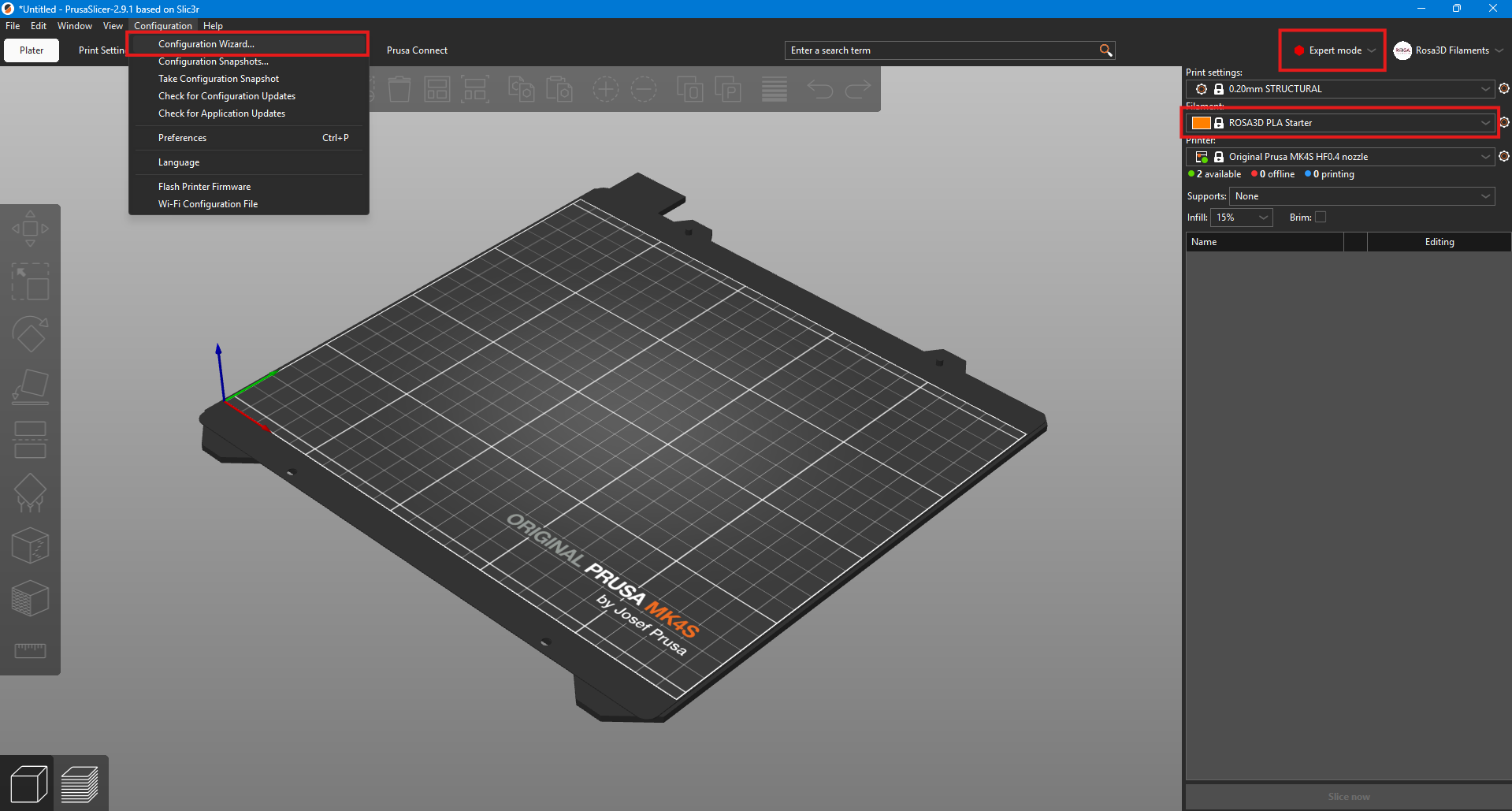Click the '2 available' printer status text

(x=1218, y=174)
